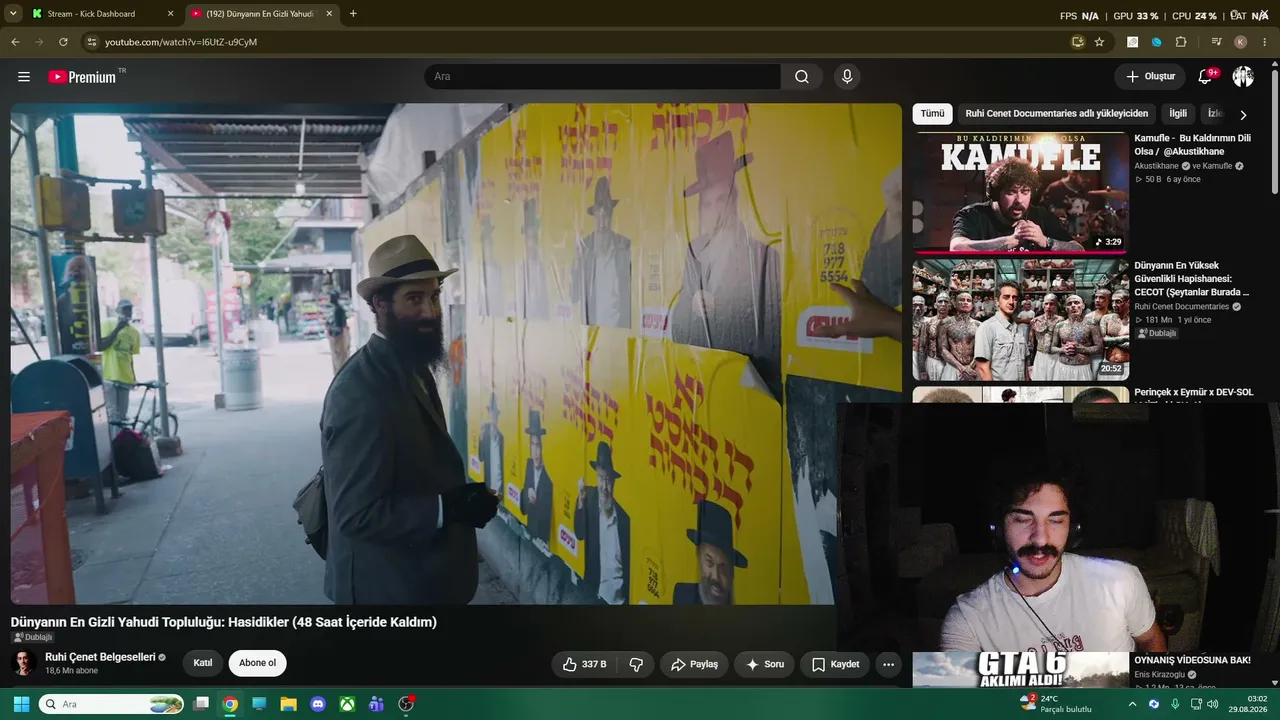The image size is (1280, 720).
Task: Open more actions (three dots) under video
Action: (888, 664)
